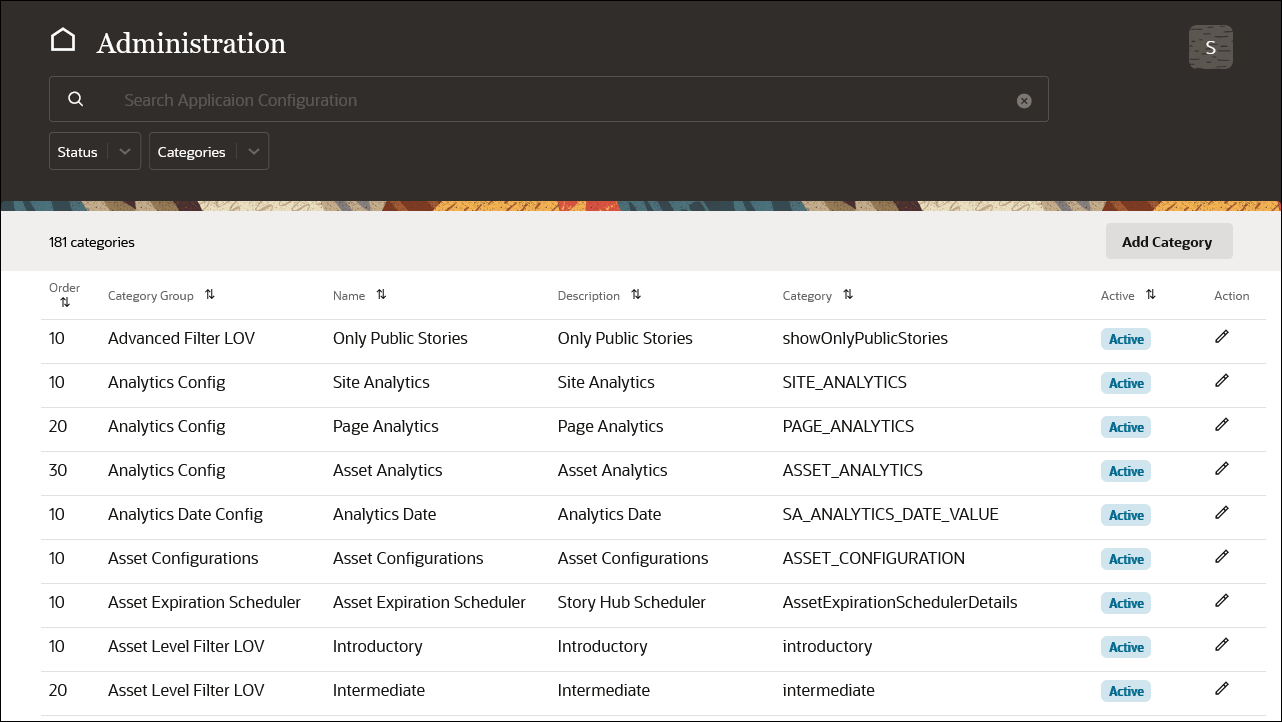Edit Only Public Stories using the pencil icon

point(1222,336)
